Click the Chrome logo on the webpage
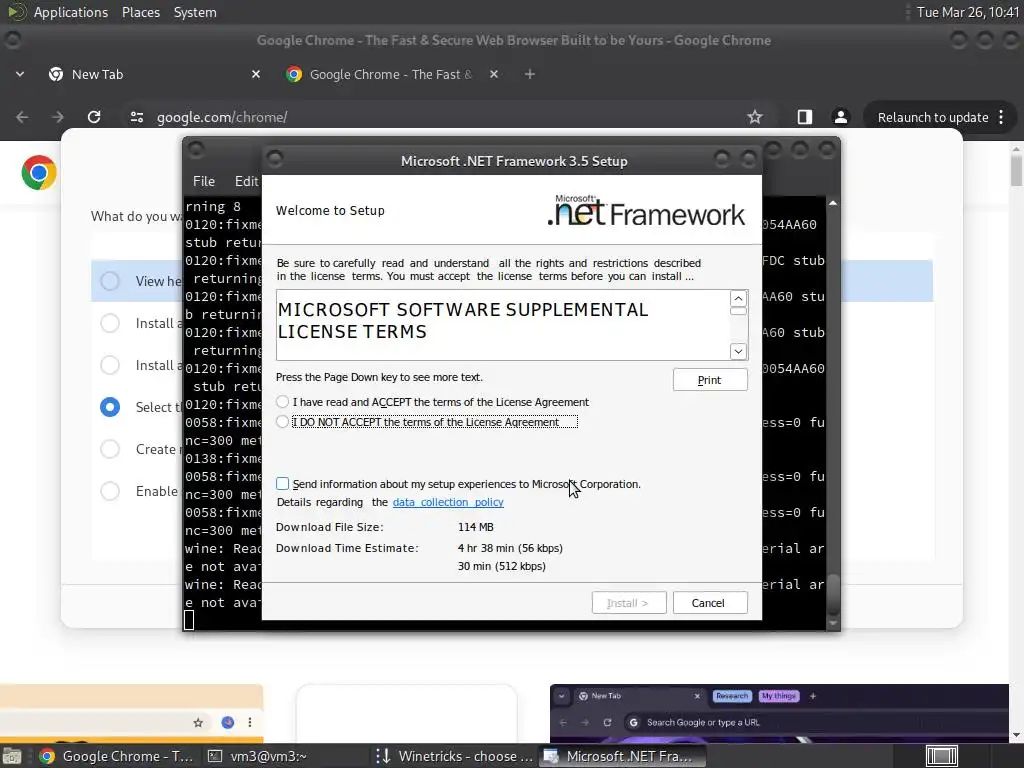The height and width of the screenshot is (768, 1024). coord(39,172)
